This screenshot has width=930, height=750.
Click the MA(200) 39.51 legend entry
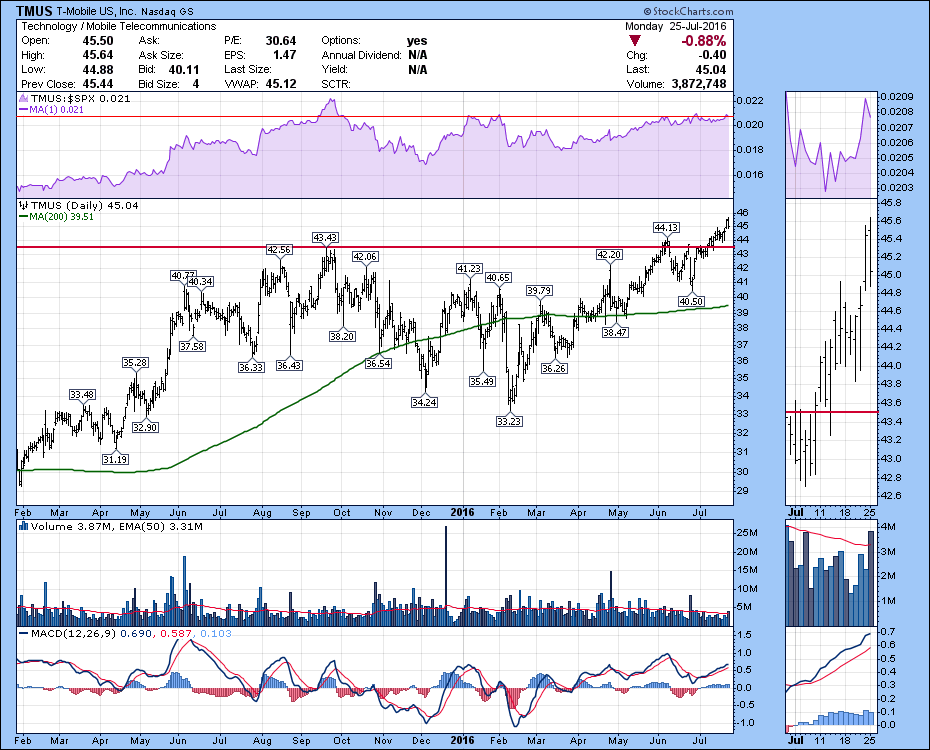pos(57,217)
